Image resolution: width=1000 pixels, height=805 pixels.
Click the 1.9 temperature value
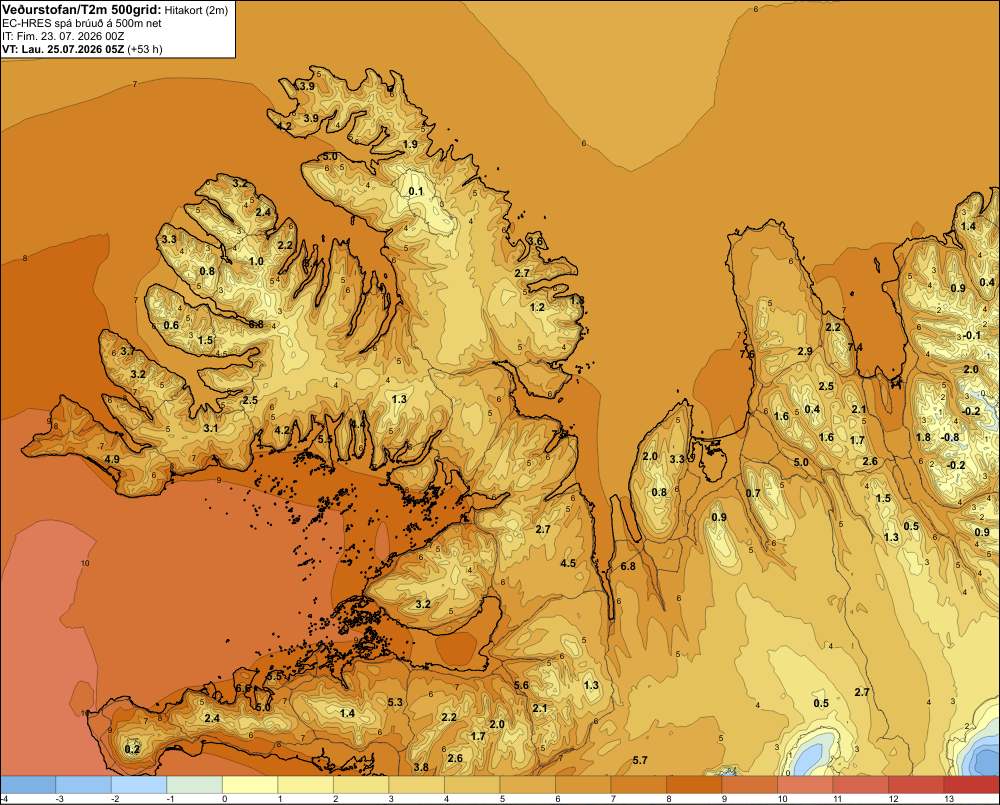(x=411, y=144)
